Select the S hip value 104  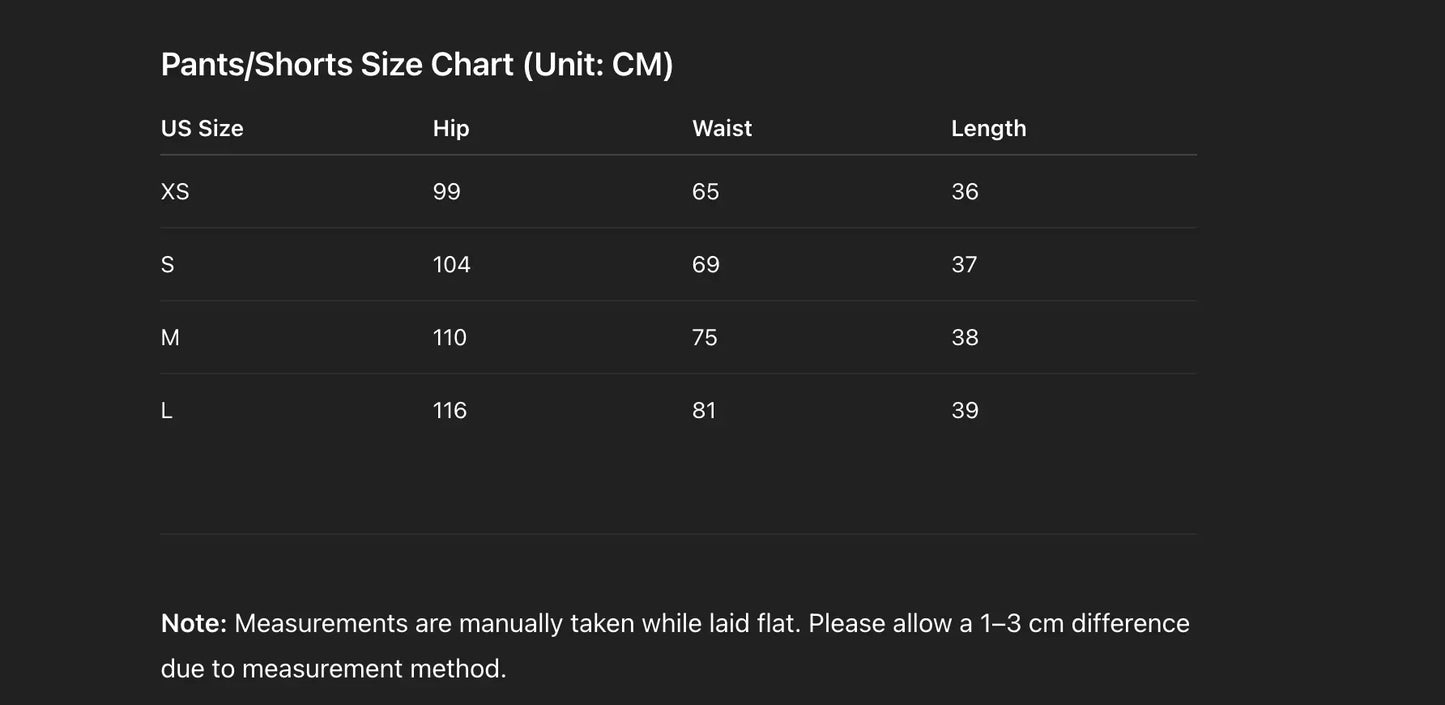451,265
